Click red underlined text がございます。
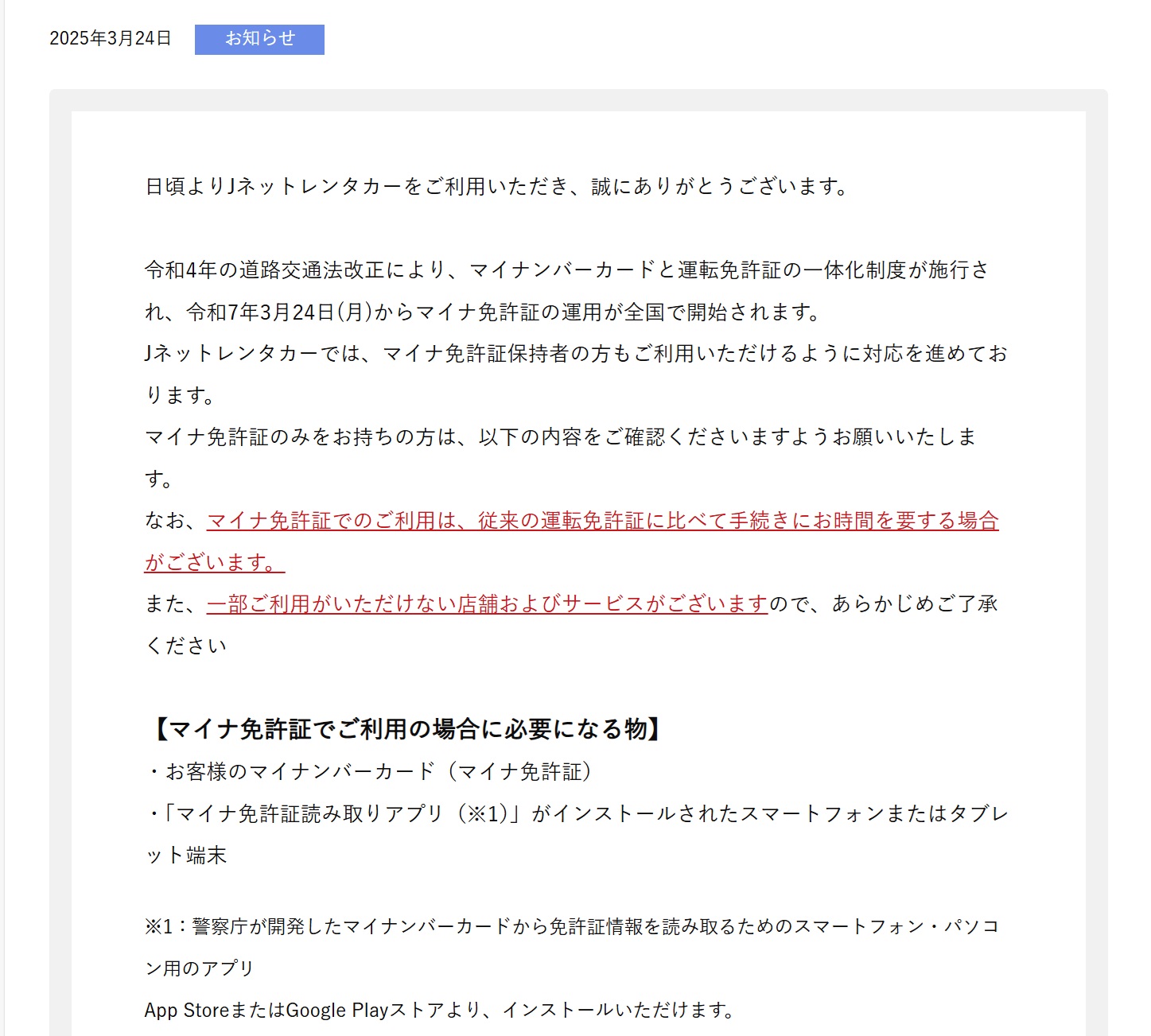The width and height of the screenshot is (1151, 1036). [215, 562]
